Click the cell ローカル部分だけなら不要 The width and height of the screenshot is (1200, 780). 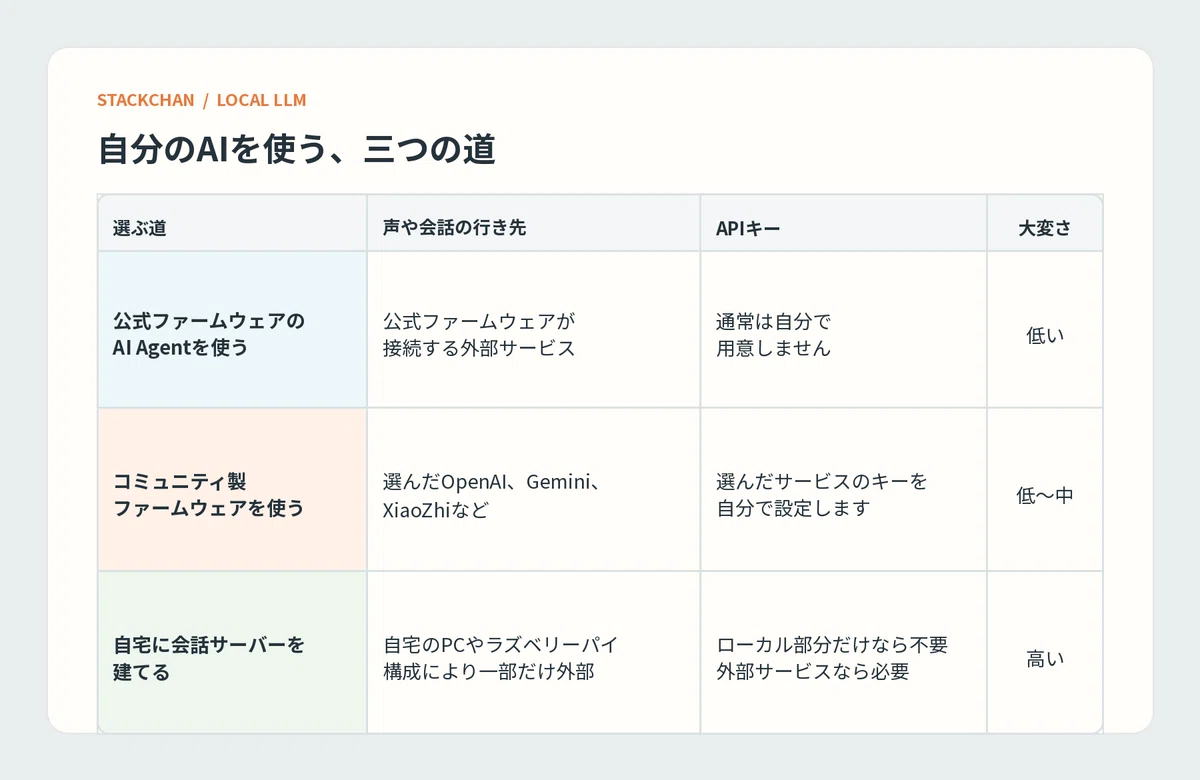[x=844, y=653]
